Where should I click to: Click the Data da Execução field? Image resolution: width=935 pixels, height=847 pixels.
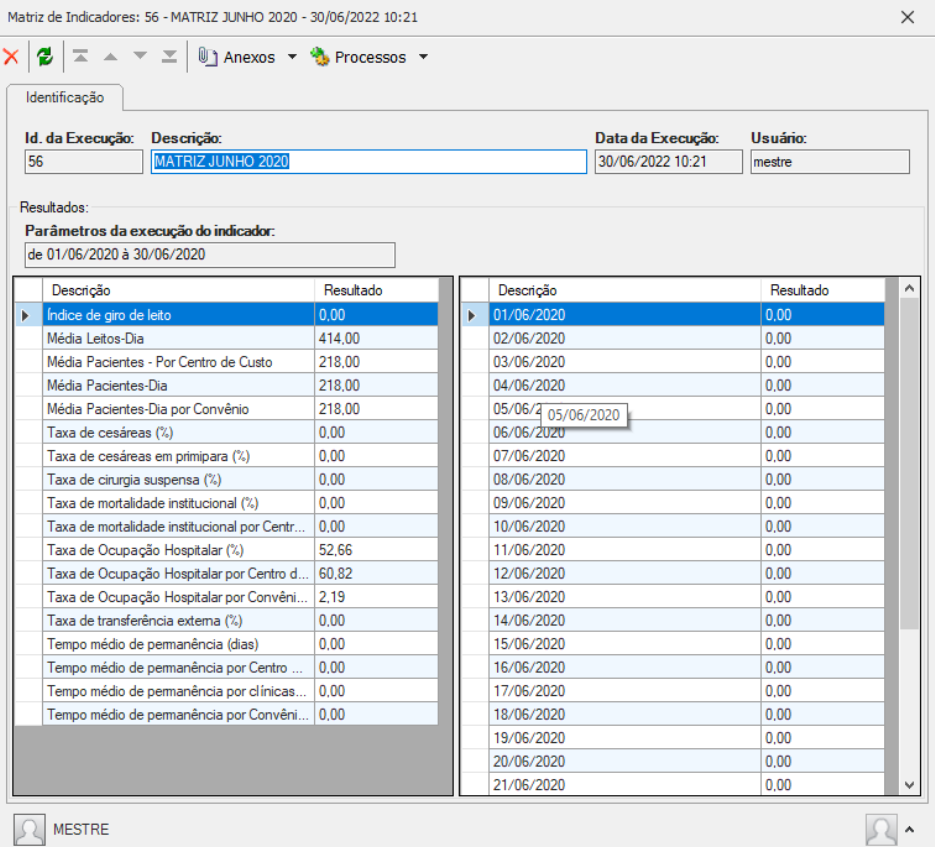(668, 162)
